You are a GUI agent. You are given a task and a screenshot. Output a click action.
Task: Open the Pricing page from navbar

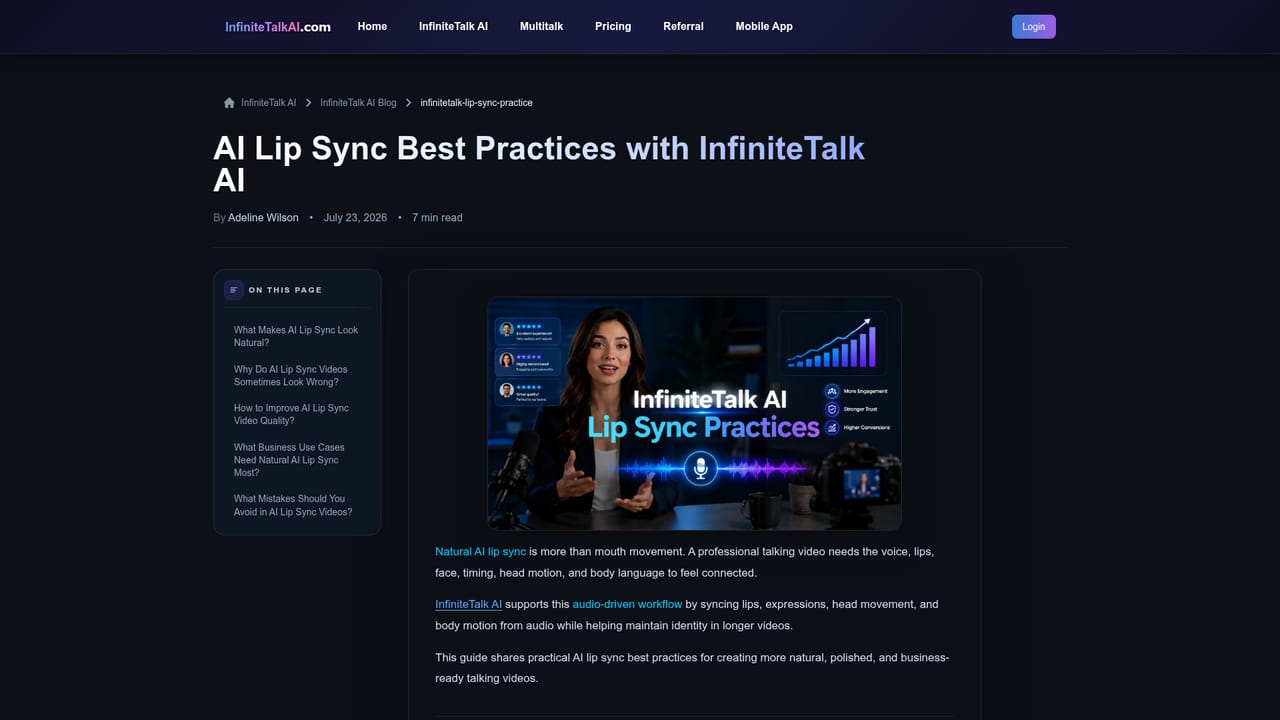click(x=613, y=27)
